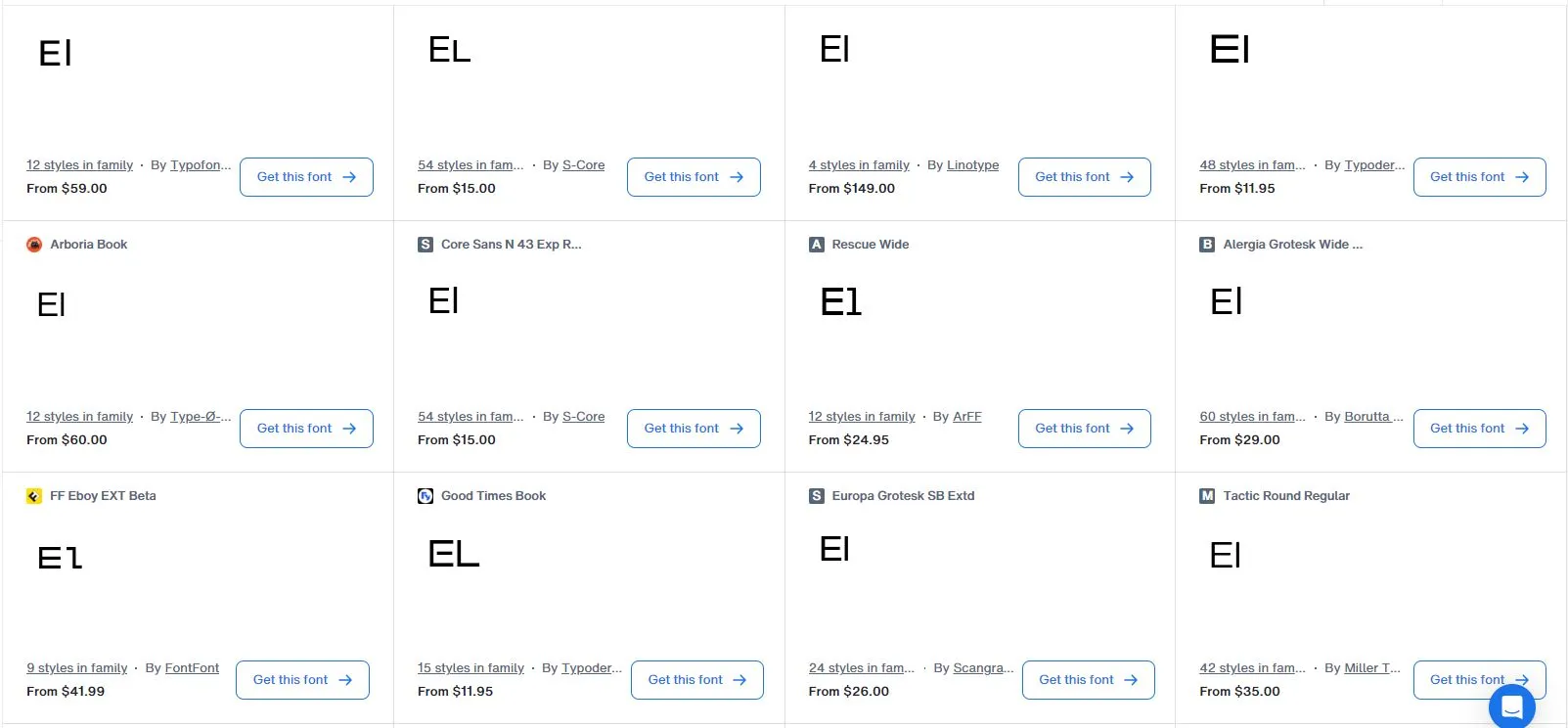Get the font priced from $149.00
This screenshot has width=1568, height=728.
1084,177
